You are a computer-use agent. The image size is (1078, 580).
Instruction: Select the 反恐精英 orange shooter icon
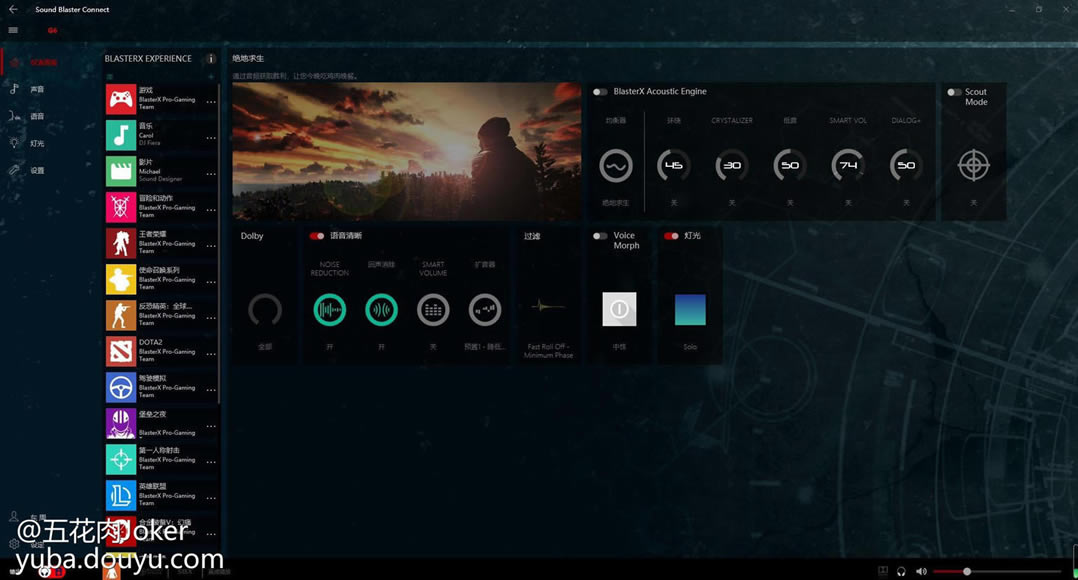tap(120, 315)
